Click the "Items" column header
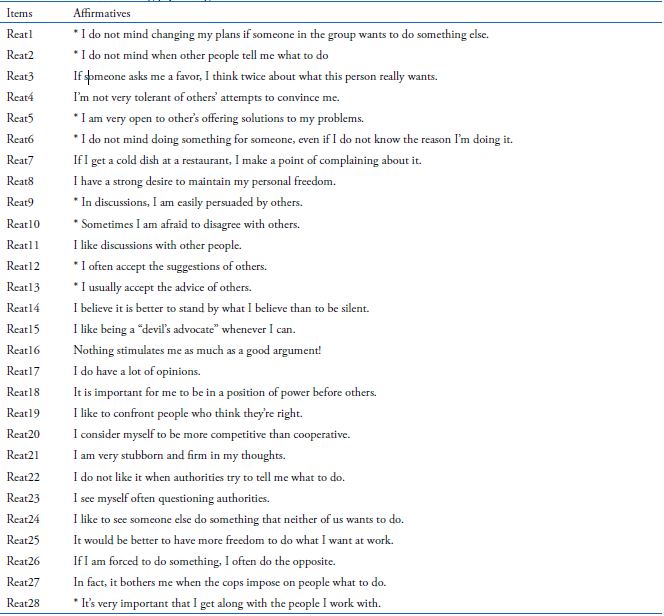Screen dimensions: 664x616 [20, 14]
